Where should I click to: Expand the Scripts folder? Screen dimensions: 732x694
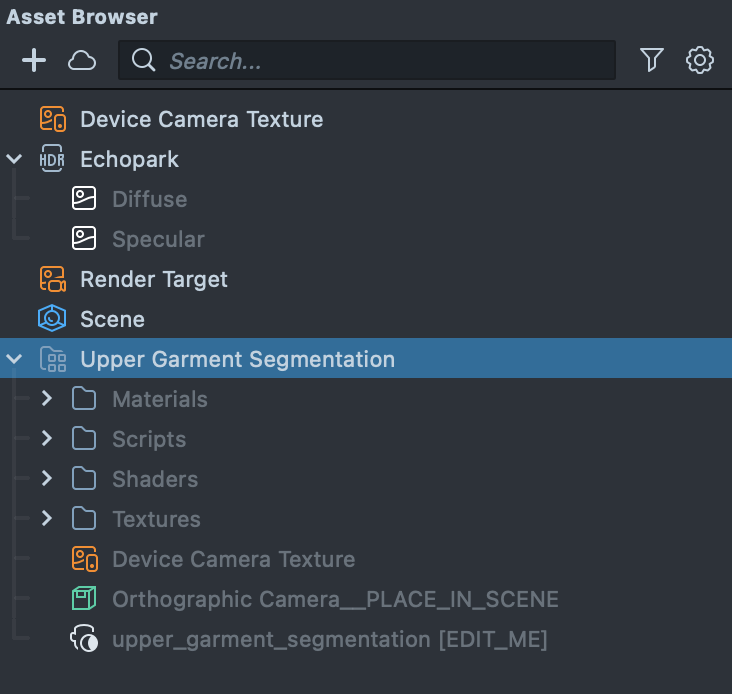[47, 439]
